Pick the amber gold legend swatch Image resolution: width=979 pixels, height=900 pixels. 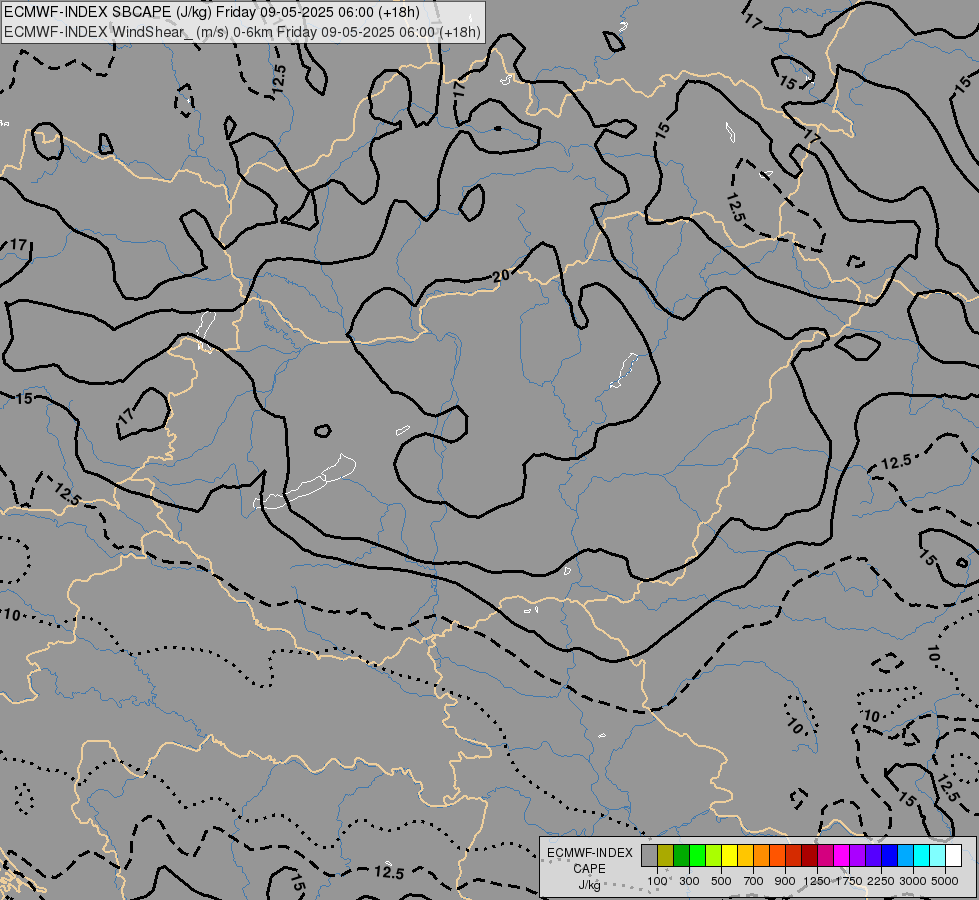point(745,855)
